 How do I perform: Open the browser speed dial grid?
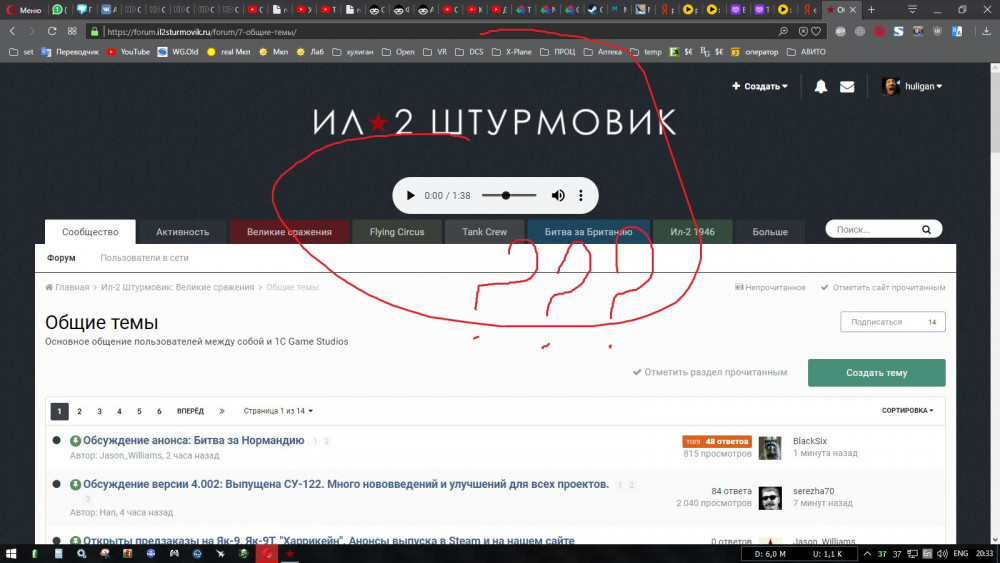(72, 31)
